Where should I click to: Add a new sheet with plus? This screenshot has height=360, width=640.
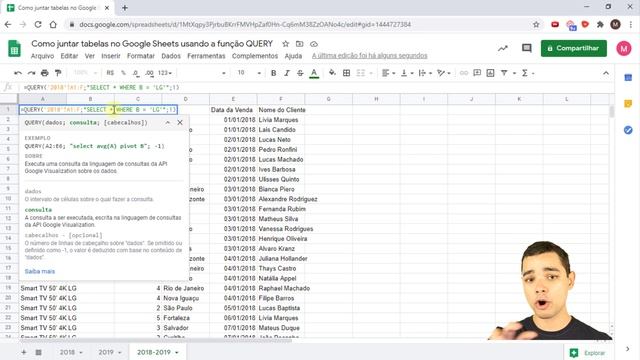[24, 352]
